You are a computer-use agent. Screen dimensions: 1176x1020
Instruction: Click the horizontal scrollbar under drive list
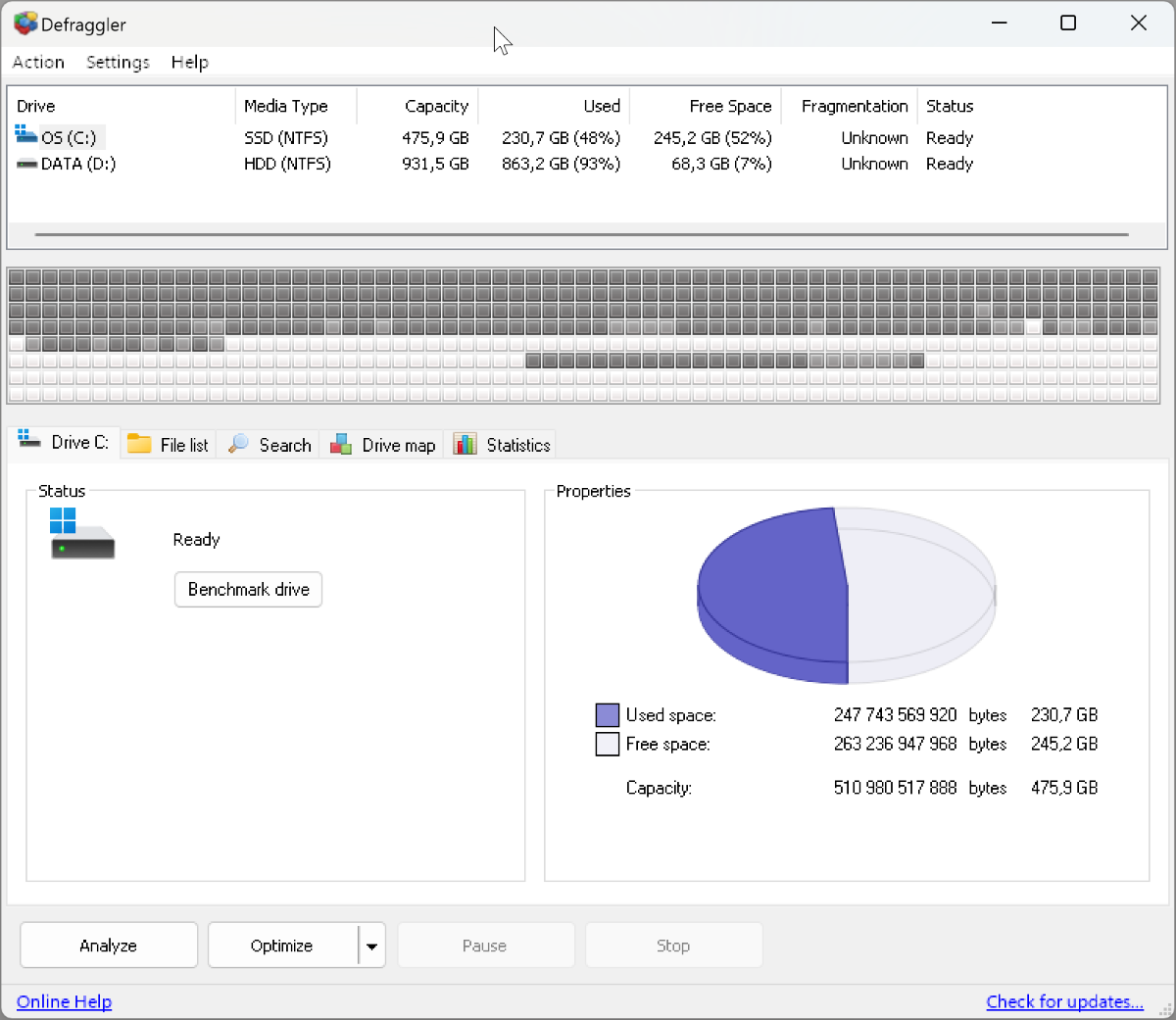(x=582, y=235)
